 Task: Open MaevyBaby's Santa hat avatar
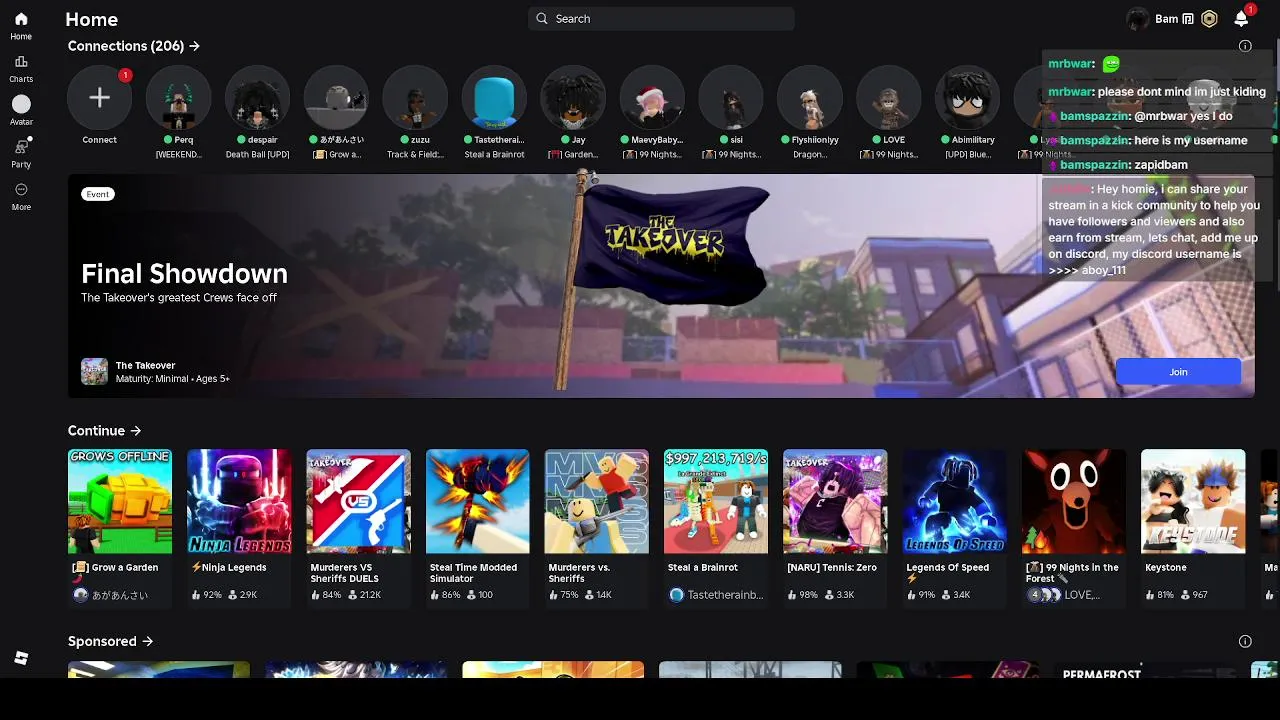point(652,97)
